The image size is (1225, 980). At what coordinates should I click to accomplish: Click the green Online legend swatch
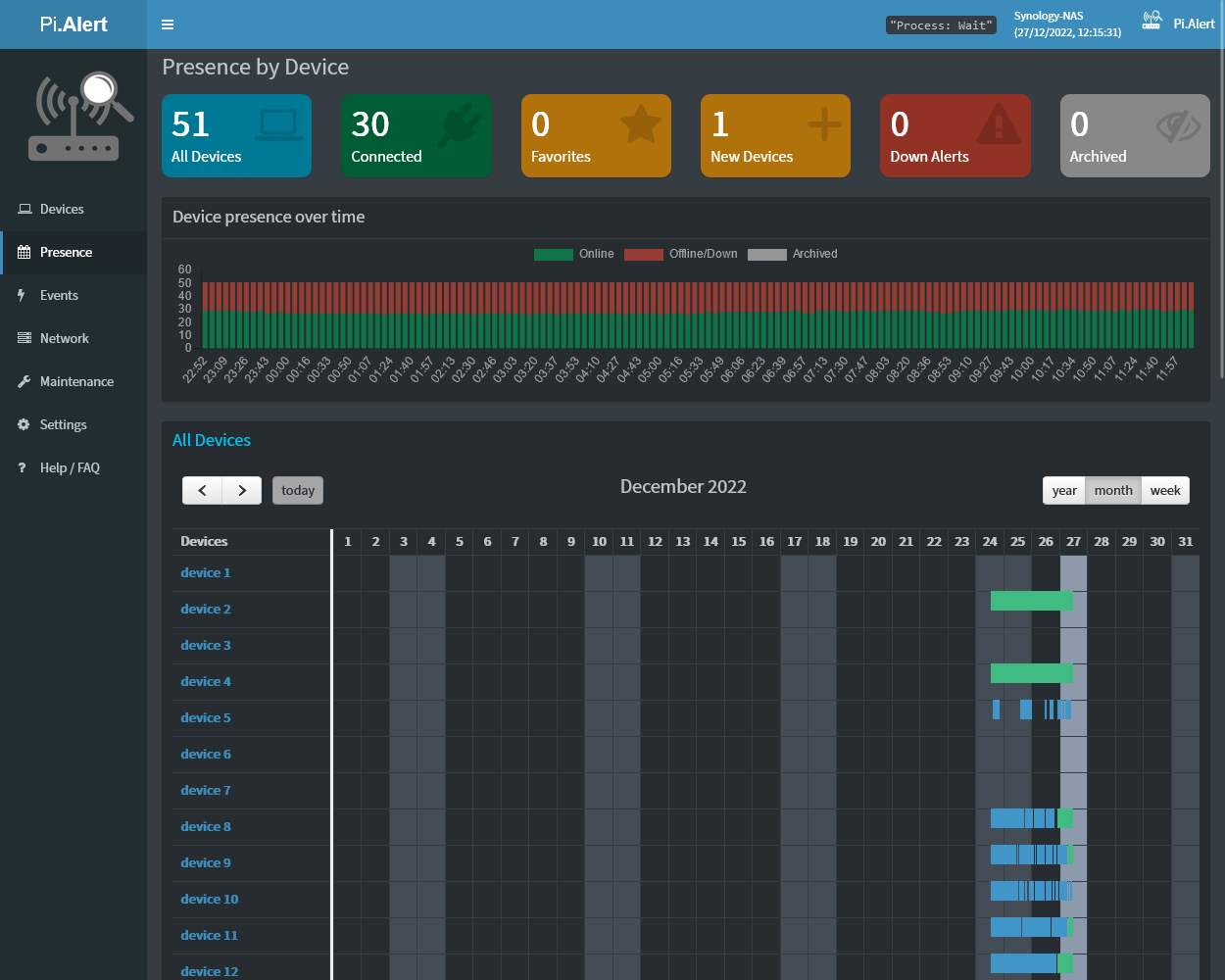coord(553,254)
